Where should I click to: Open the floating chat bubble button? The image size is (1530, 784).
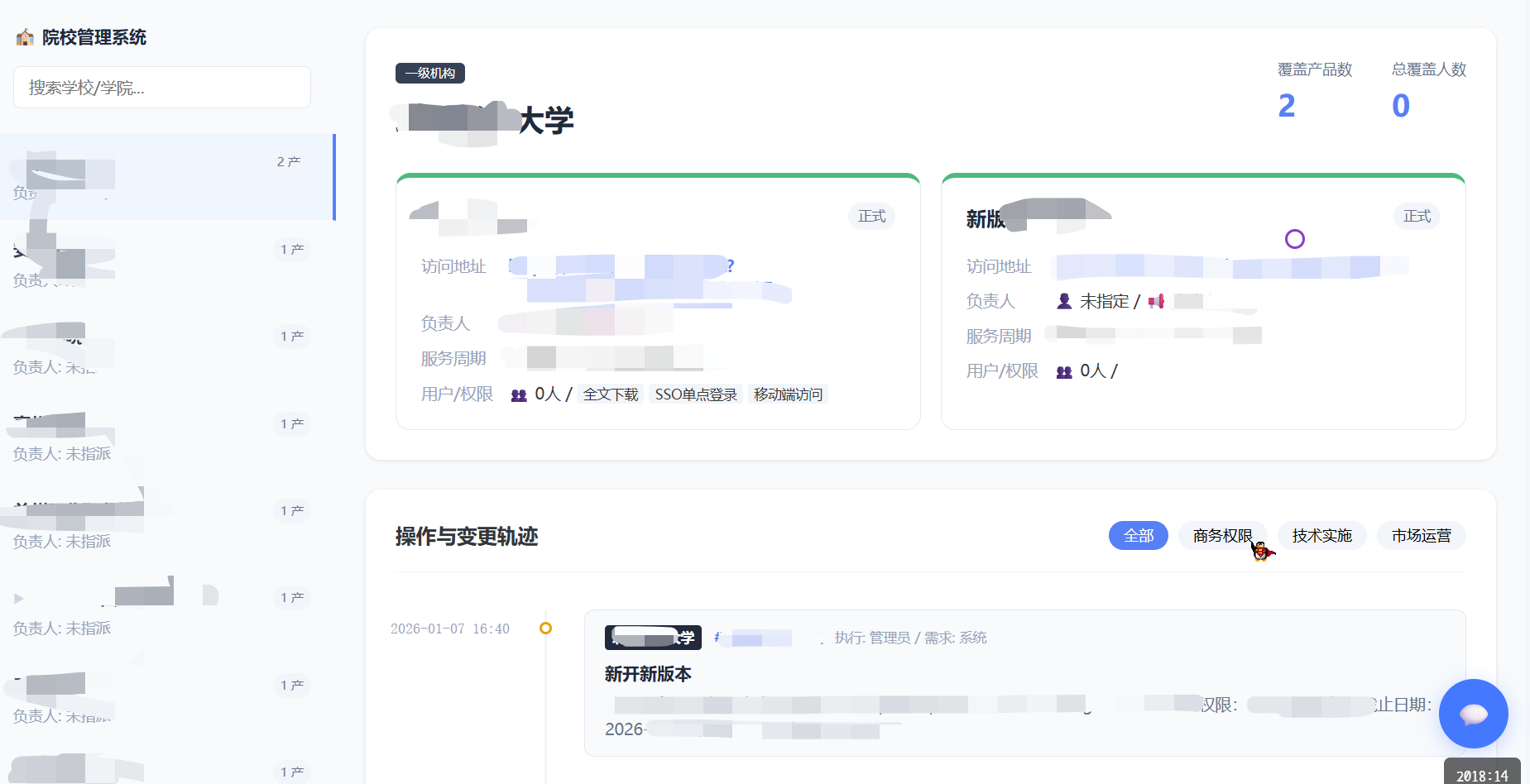click(x=1473, y=713)
